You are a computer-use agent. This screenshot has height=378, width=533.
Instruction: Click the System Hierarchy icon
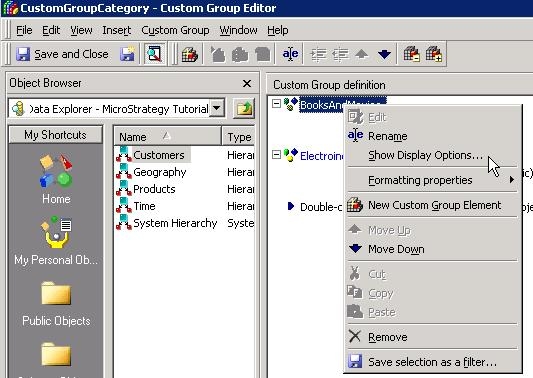[x=123, y=222]
